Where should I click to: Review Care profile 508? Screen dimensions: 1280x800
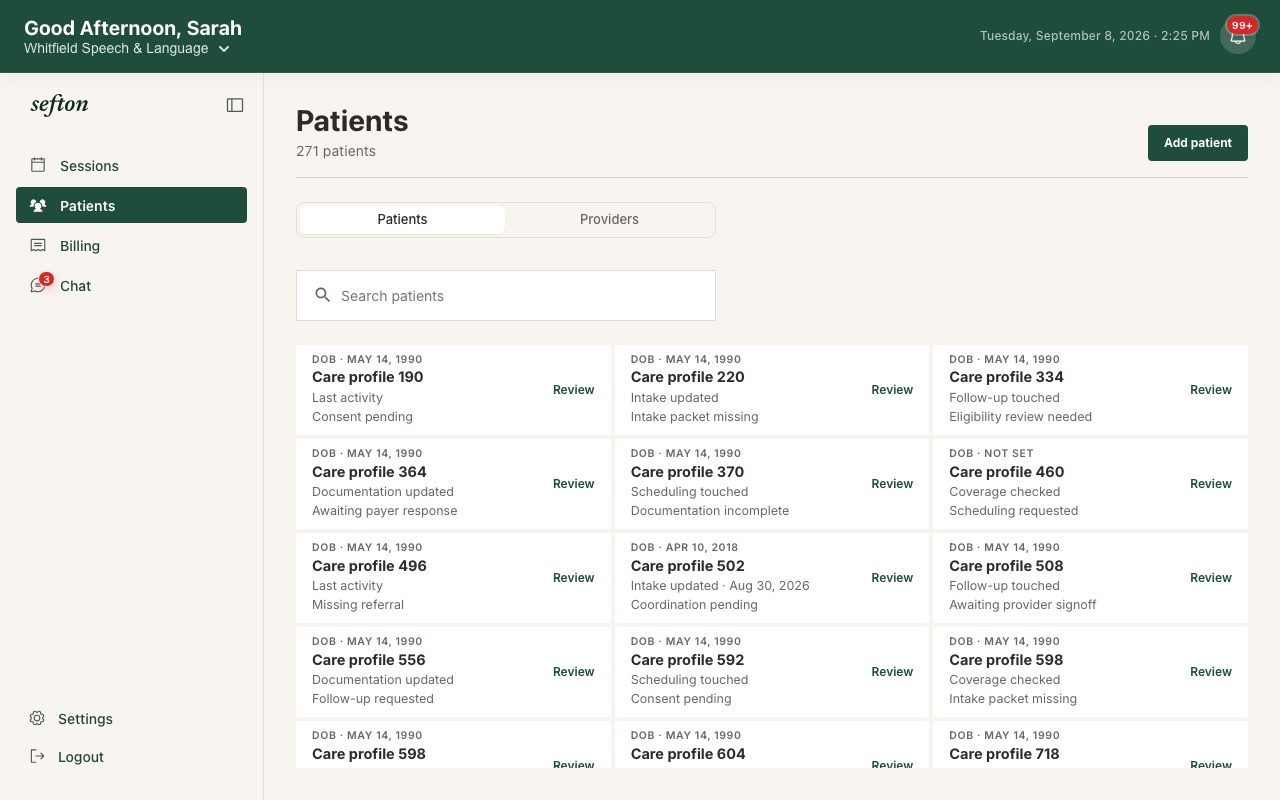[1210, 578]
